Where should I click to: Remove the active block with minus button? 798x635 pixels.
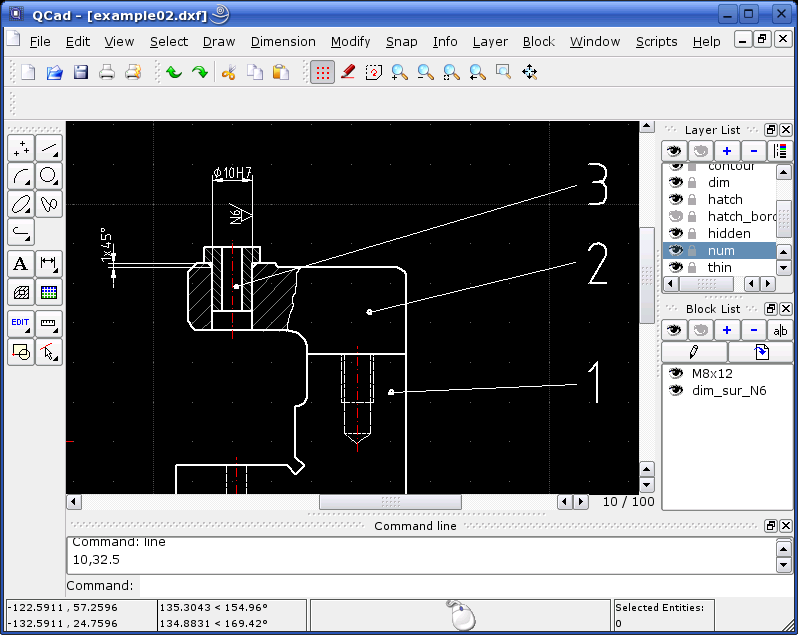coord(753,330)
